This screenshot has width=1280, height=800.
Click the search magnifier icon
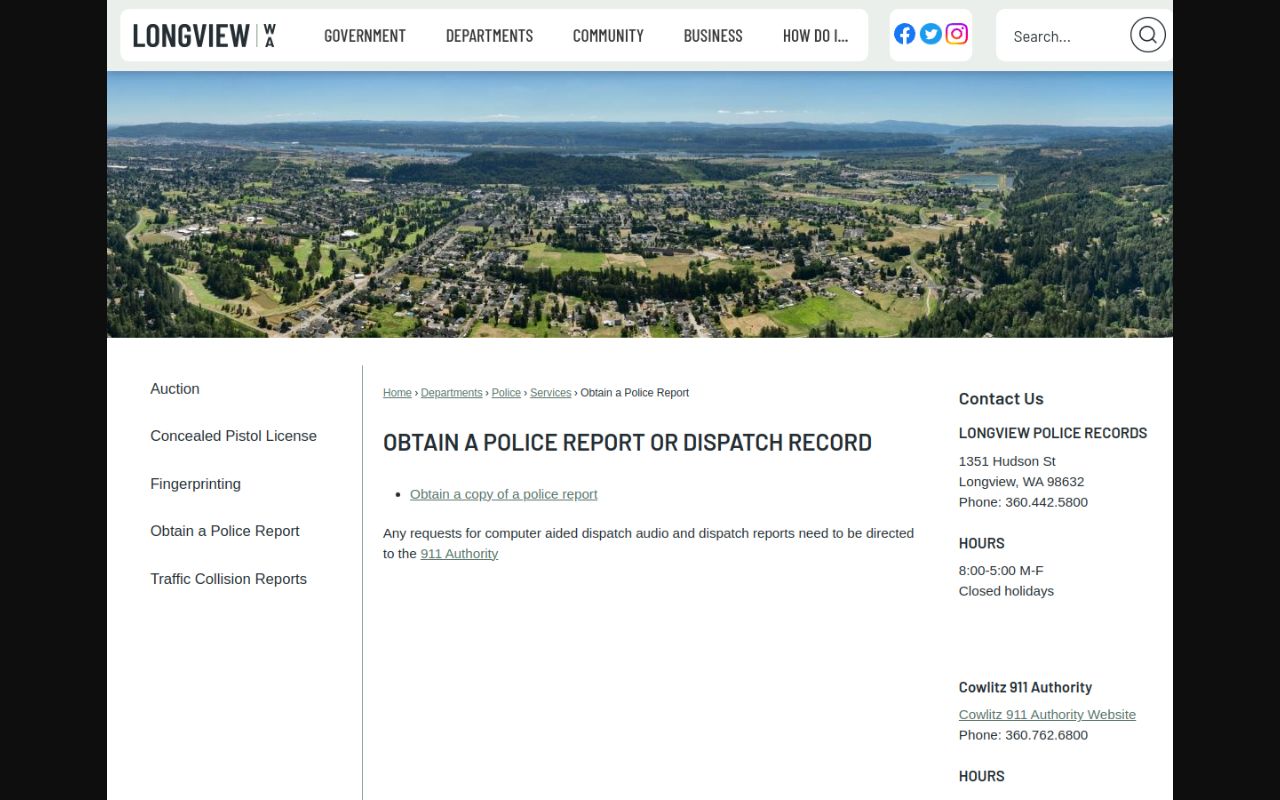click(x=1147, y=35)
